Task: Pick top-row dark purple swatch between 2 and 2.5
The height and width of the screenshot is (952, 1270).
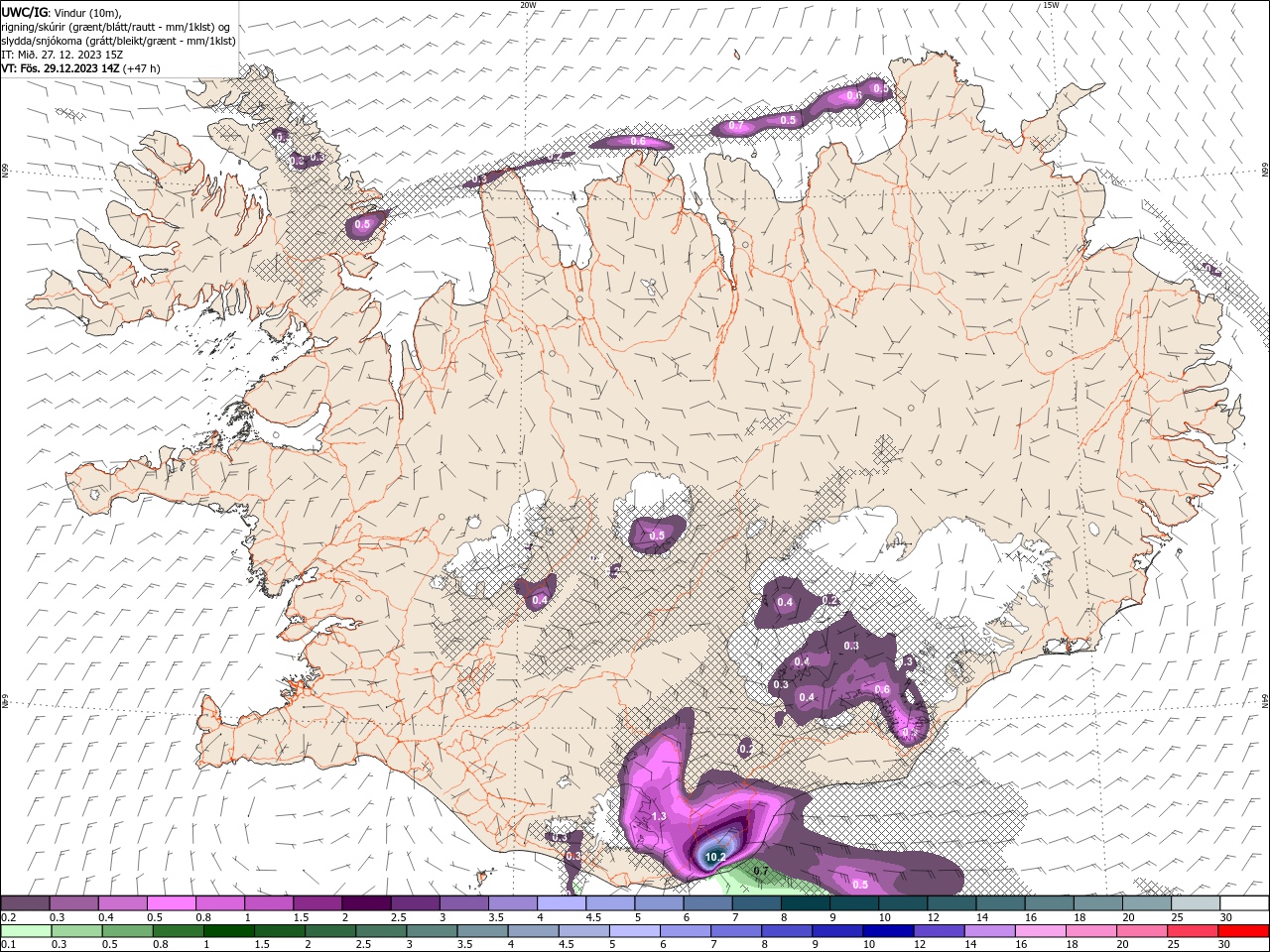Action: pyautogui.click(x=366, y=903)
